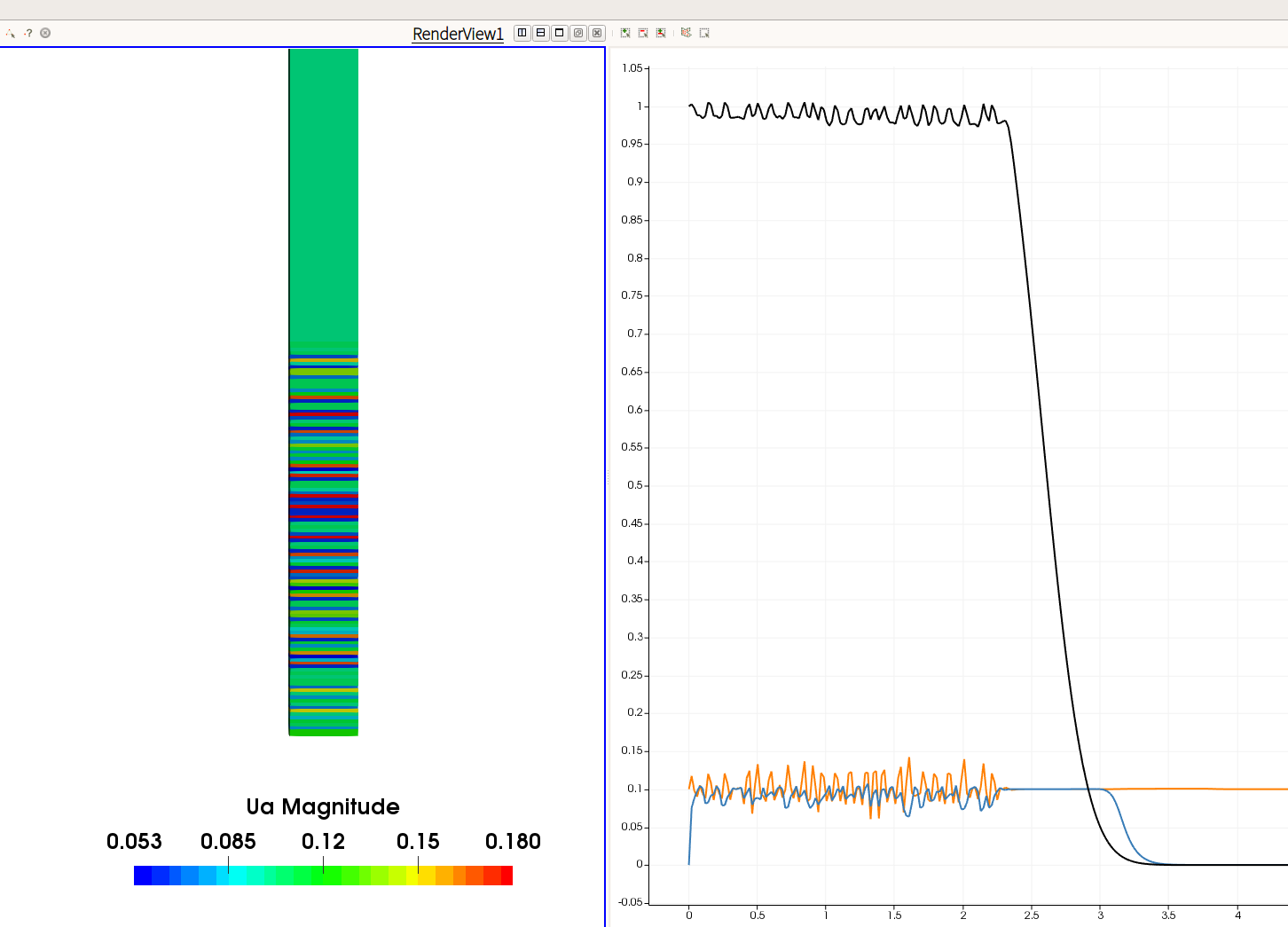
Task: Click the -0.05 tick label on the Y axis
Action: coord(631,902)
